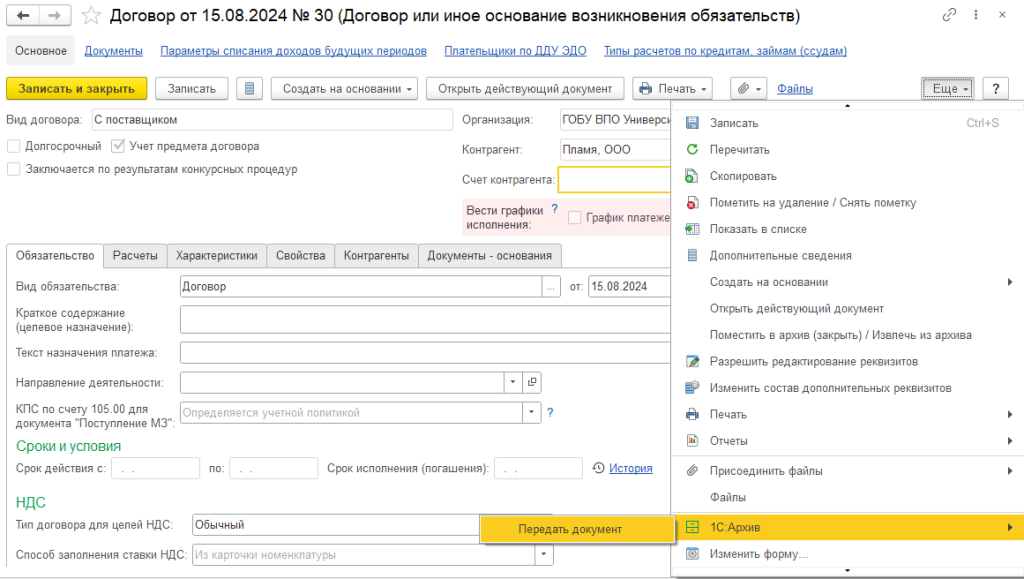Click the history clock icon beside История
This screenshot has width=1024, height=579.
click(x=598, y=468)
